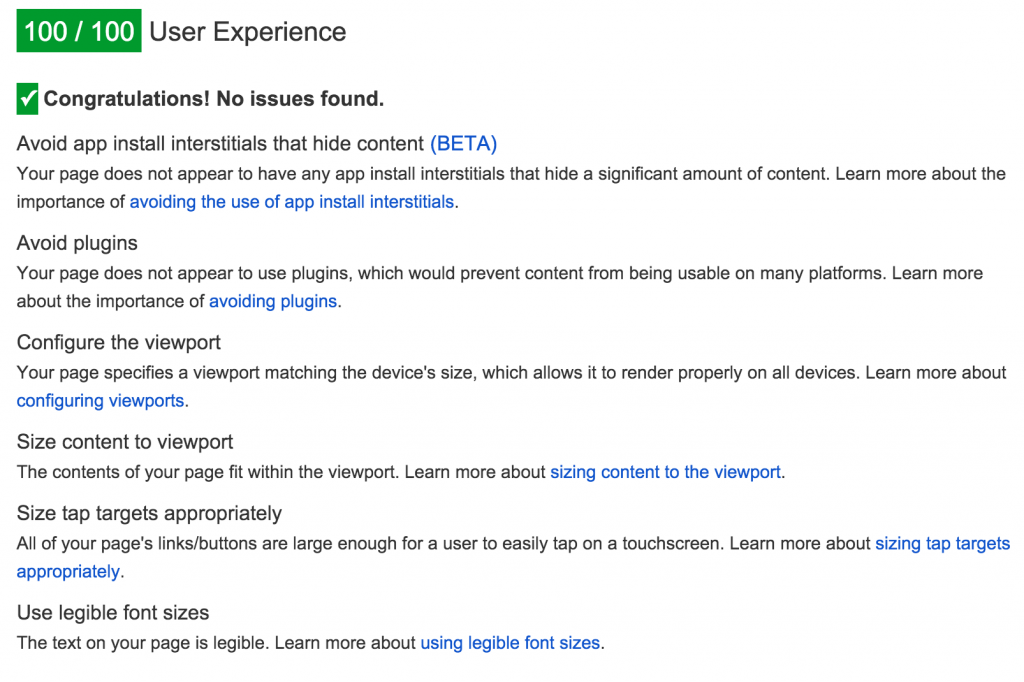Click the 'Use legible font sizes' heading
Viewport: 1024px width, 682px height.
click(x=113, y=613)
